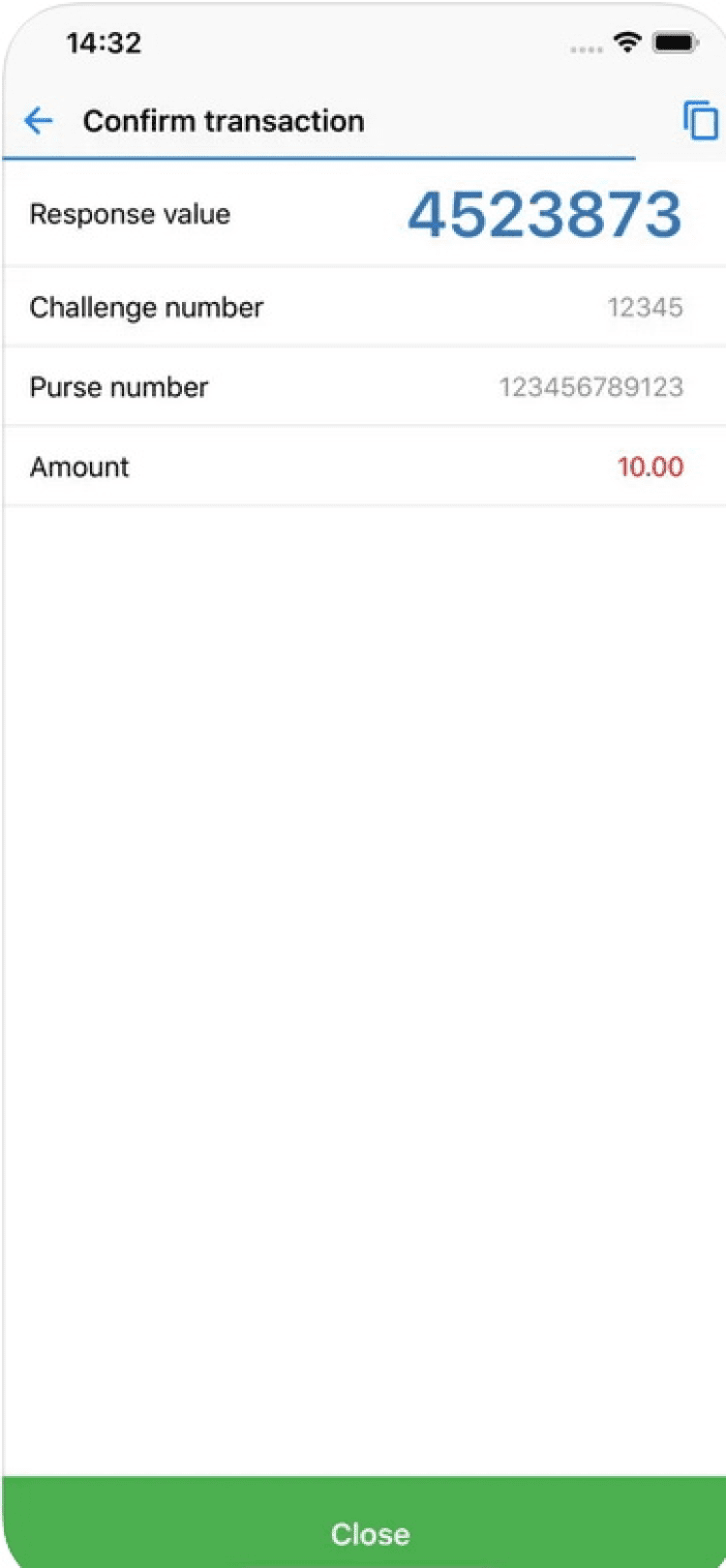This screenshot has width=726, height=1568.
Task: Tap purse number 123456789123
Action: coord(590,387)
